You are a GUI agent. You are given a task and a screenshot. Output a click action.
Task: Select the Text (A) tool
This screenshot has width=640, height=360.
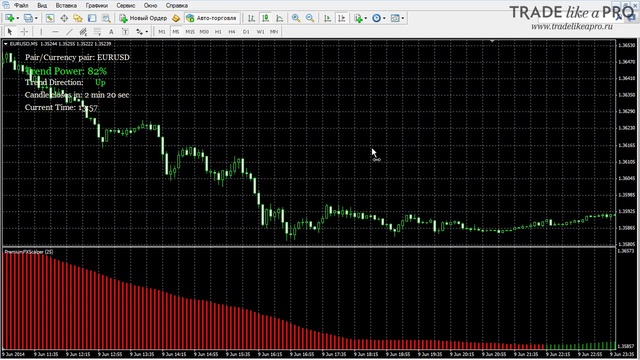(111, 31)
